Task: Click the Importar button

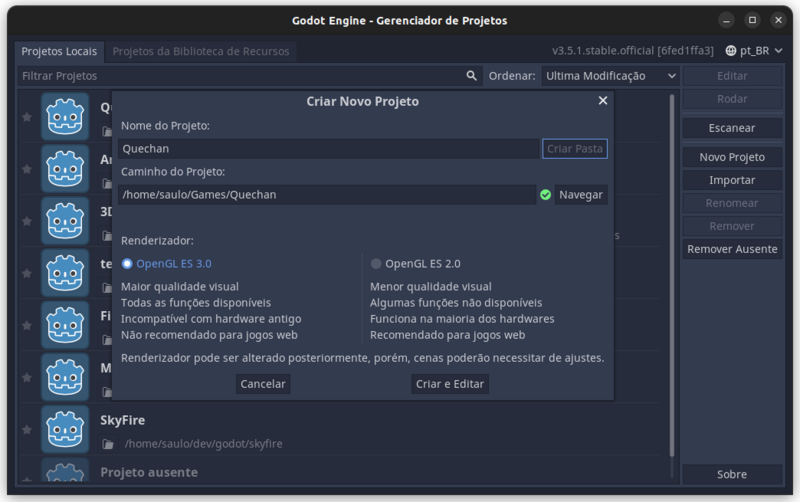Action: 732,180
